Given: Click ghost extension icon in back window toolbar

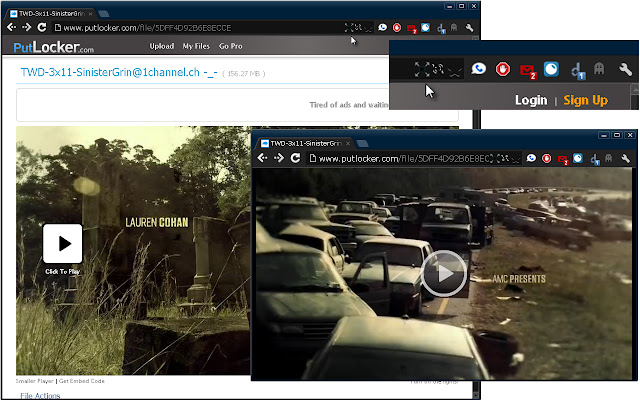Looking at the screenshot, I should [453, 27].
